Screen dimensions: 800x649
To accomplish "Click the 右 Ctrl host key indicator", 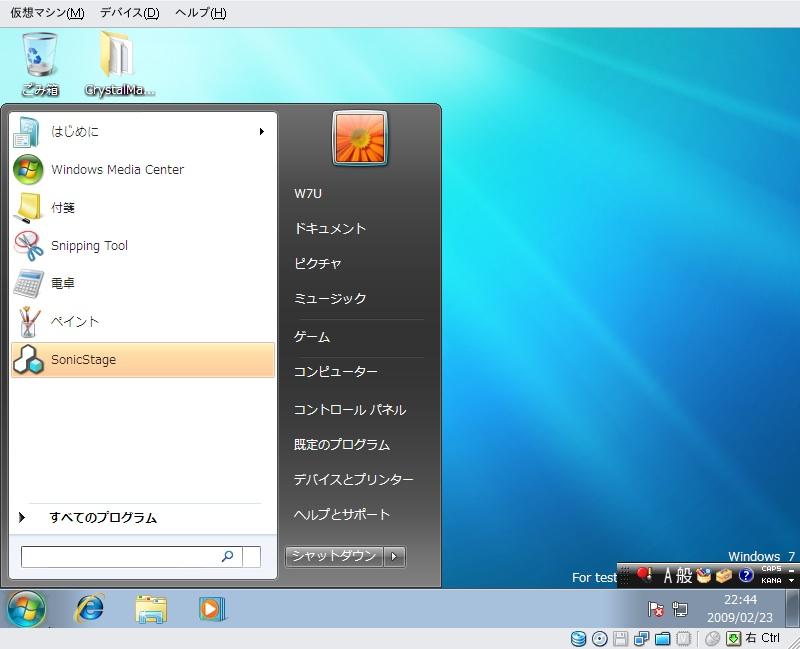I will [x=763, y=638].
